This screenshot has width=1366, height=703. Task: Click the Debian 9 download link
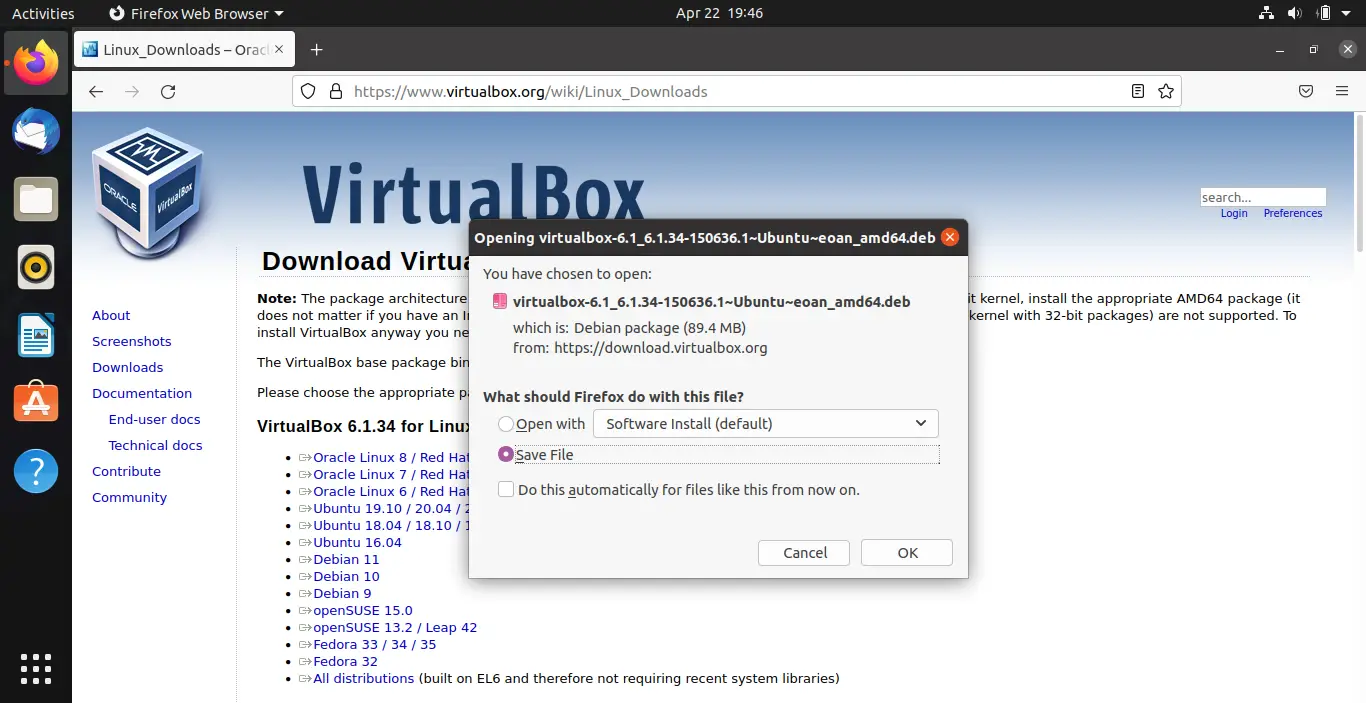pos(342,593)
